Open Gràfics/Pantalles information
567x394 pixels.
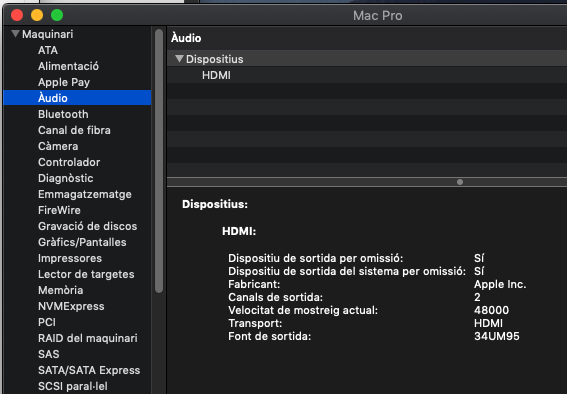tap(82, 242)
